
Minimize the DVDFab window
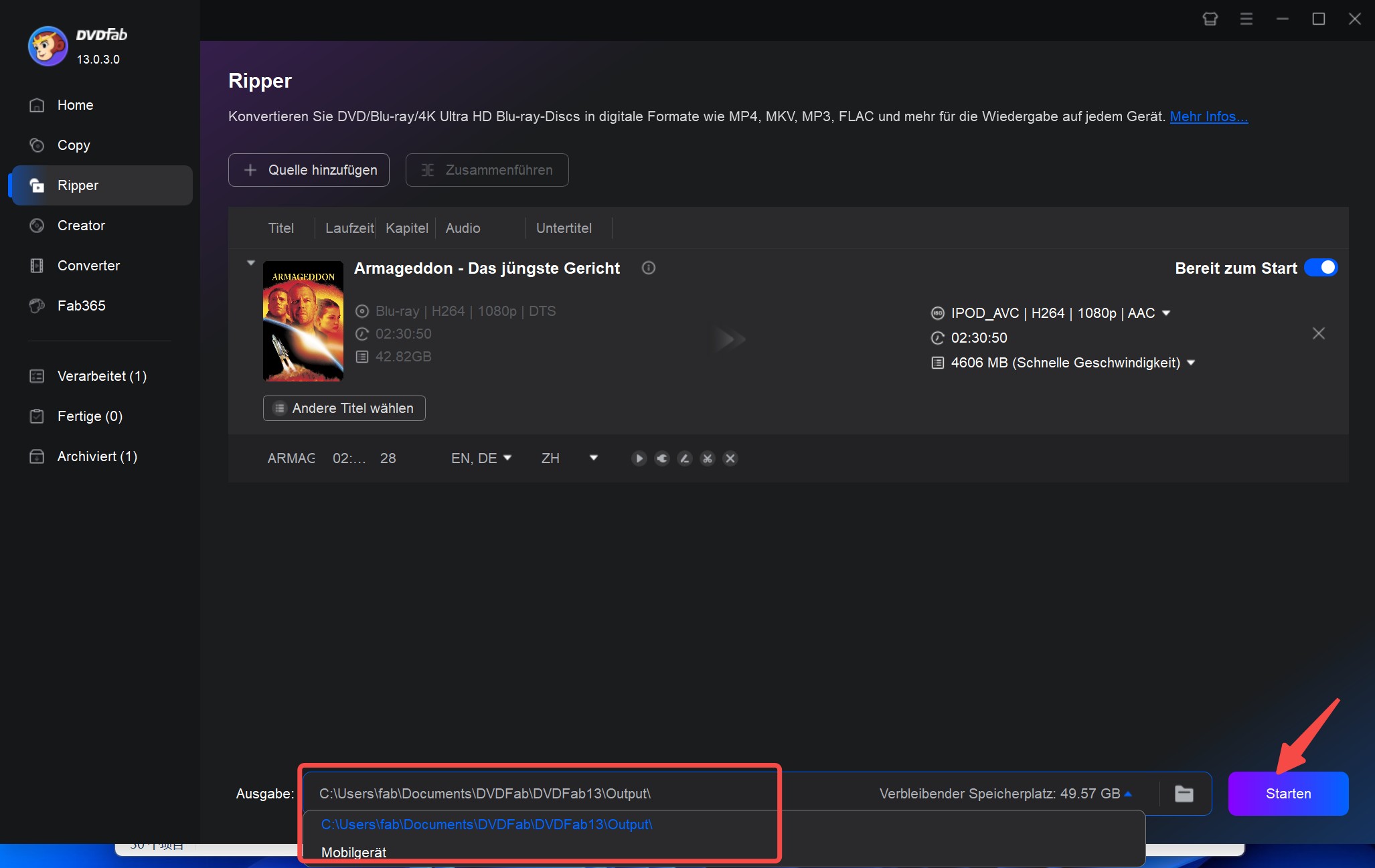click(1283, 19)
